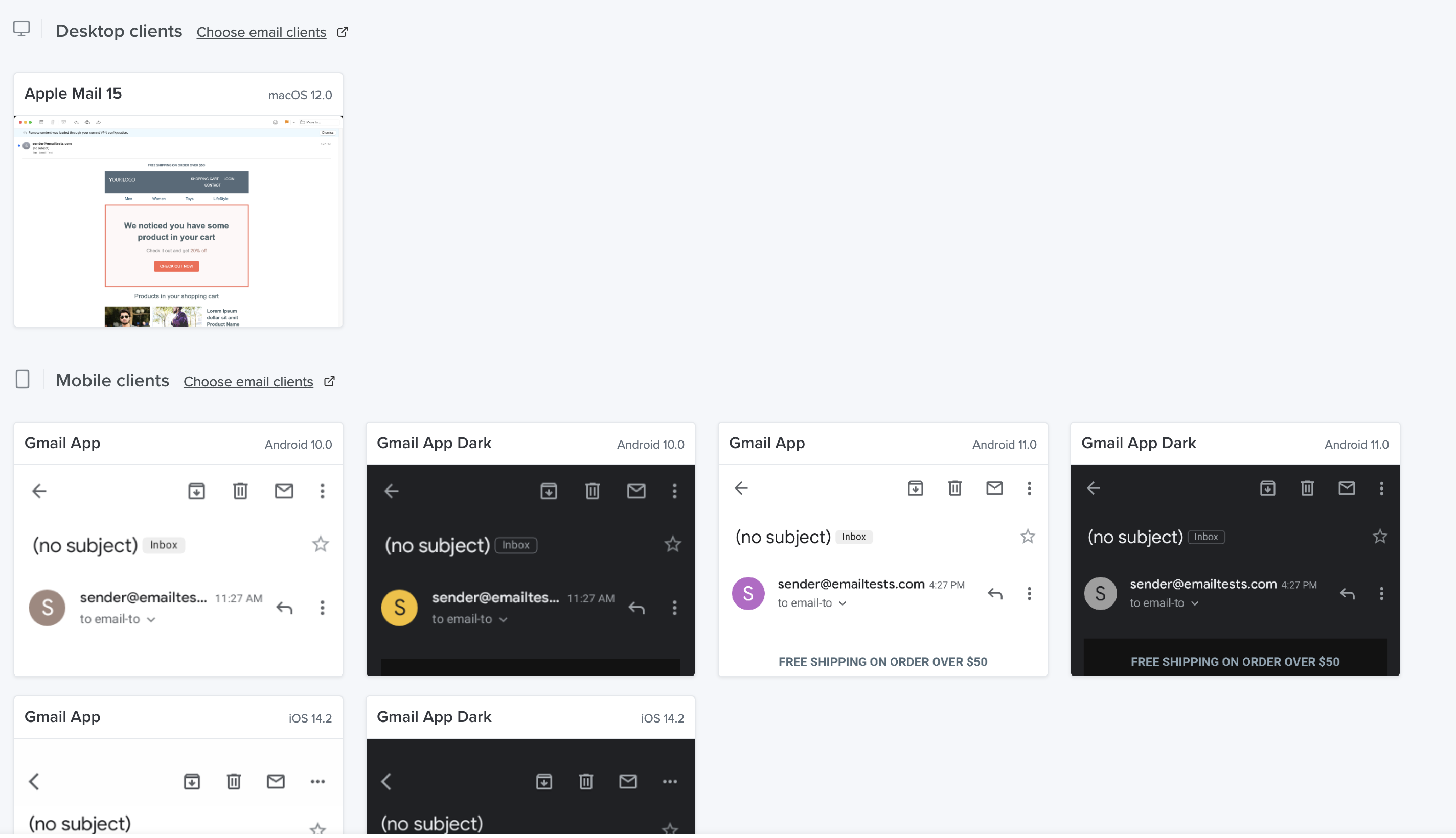The image size is (1456, 838).
Task: Click the back arrow in Gmail App Dark Android 11.0
Action: click(x=1095, y=487)
